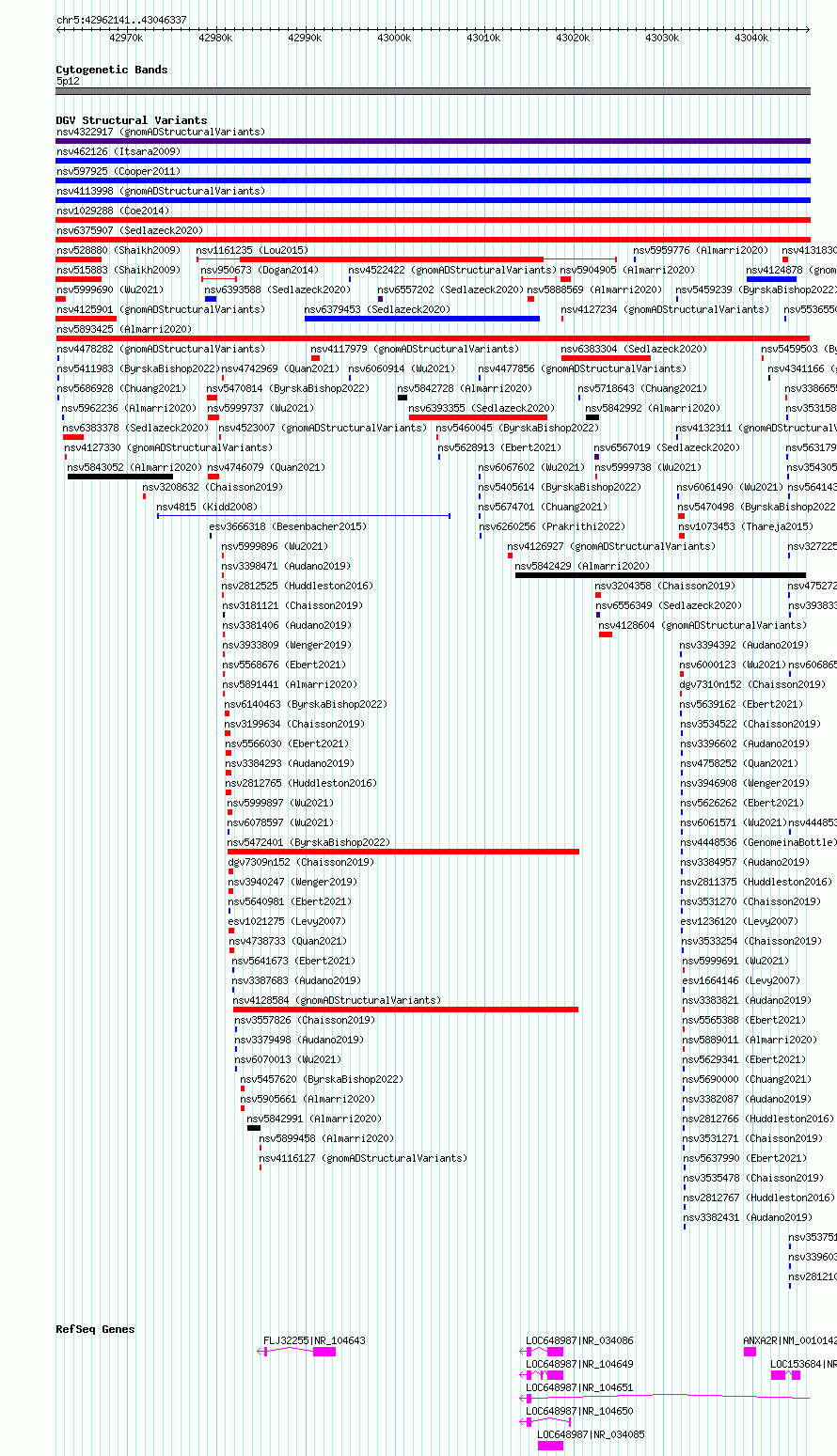Select the long black nsv5842429 bar
837x1456 pixels.
(660, 575)
